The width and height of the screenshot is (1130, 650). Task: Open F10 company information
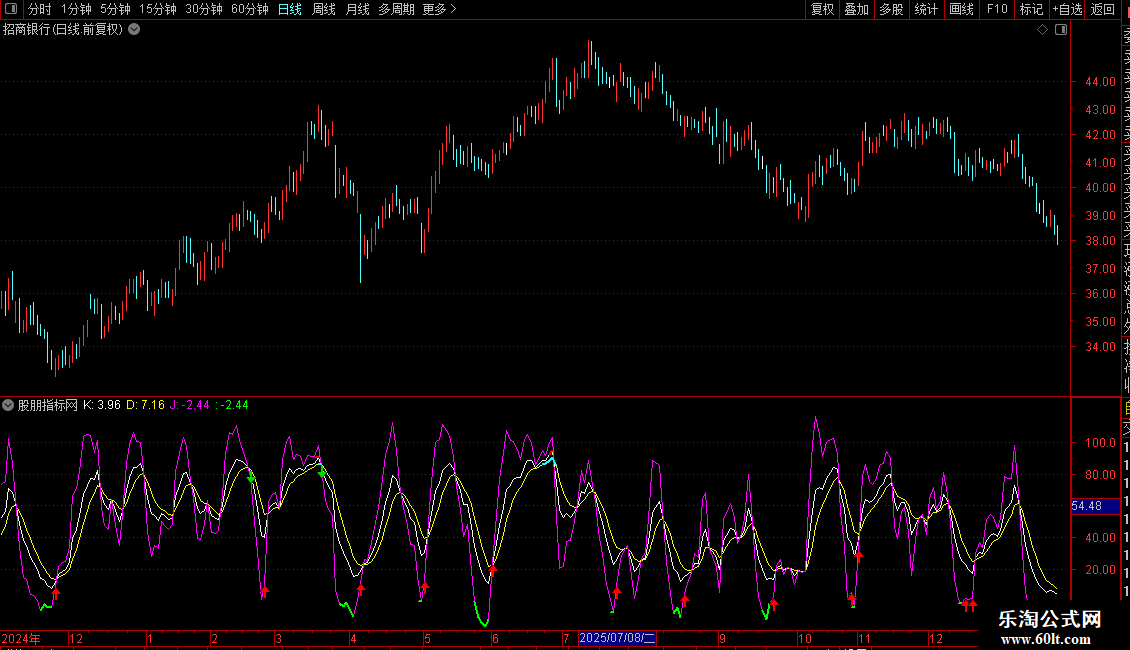click(997, 9)
